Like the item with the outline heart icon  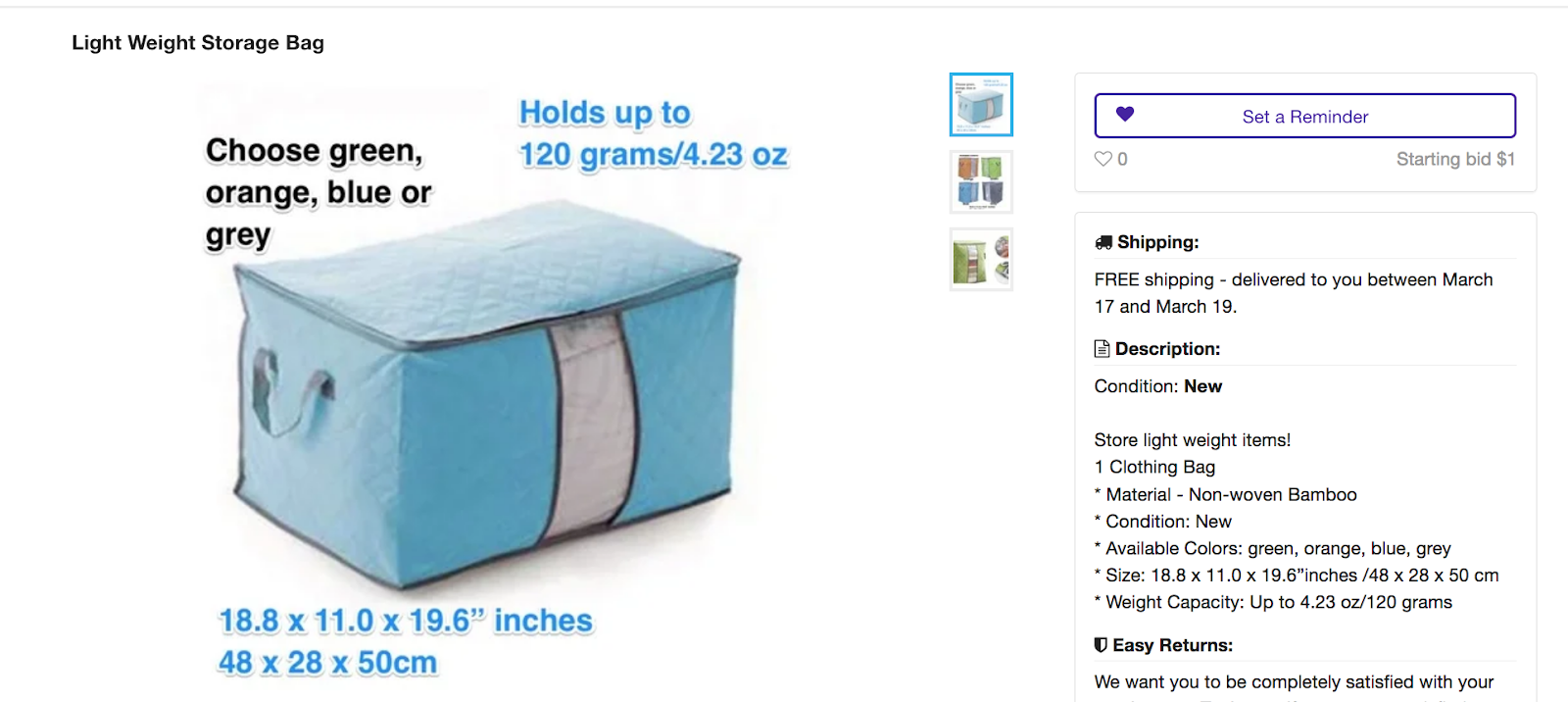[1103, 159]
